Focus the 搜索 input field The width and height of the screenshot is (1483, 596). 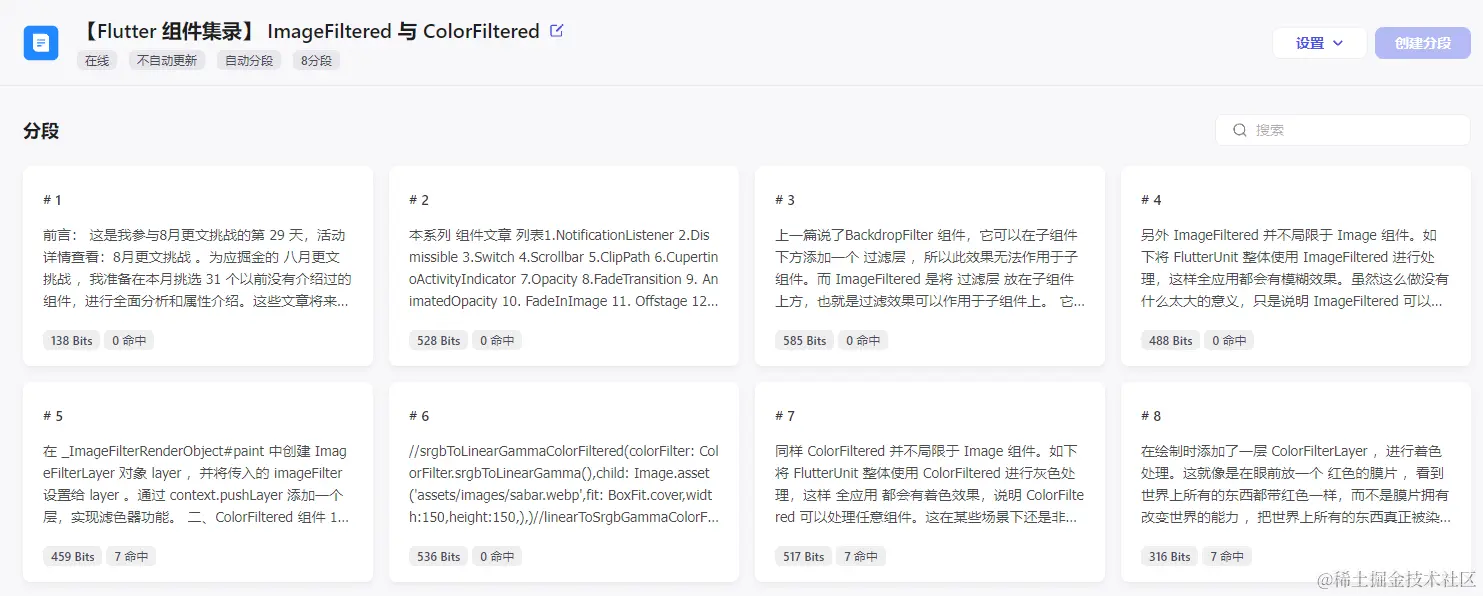(1343, 130)
